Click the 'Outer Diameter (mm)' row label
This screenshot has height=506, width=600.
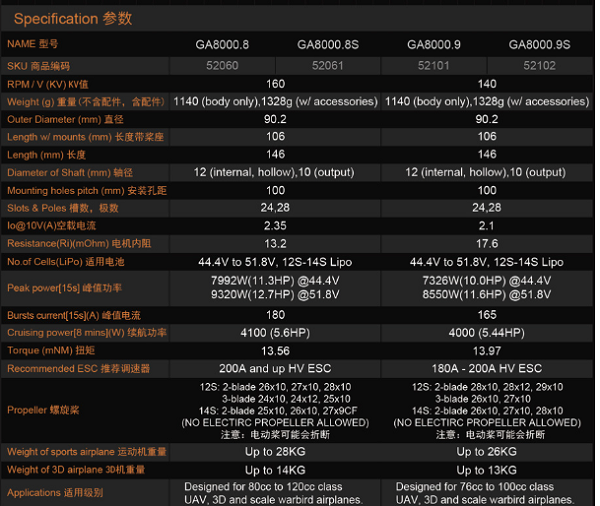pos(65,119)
